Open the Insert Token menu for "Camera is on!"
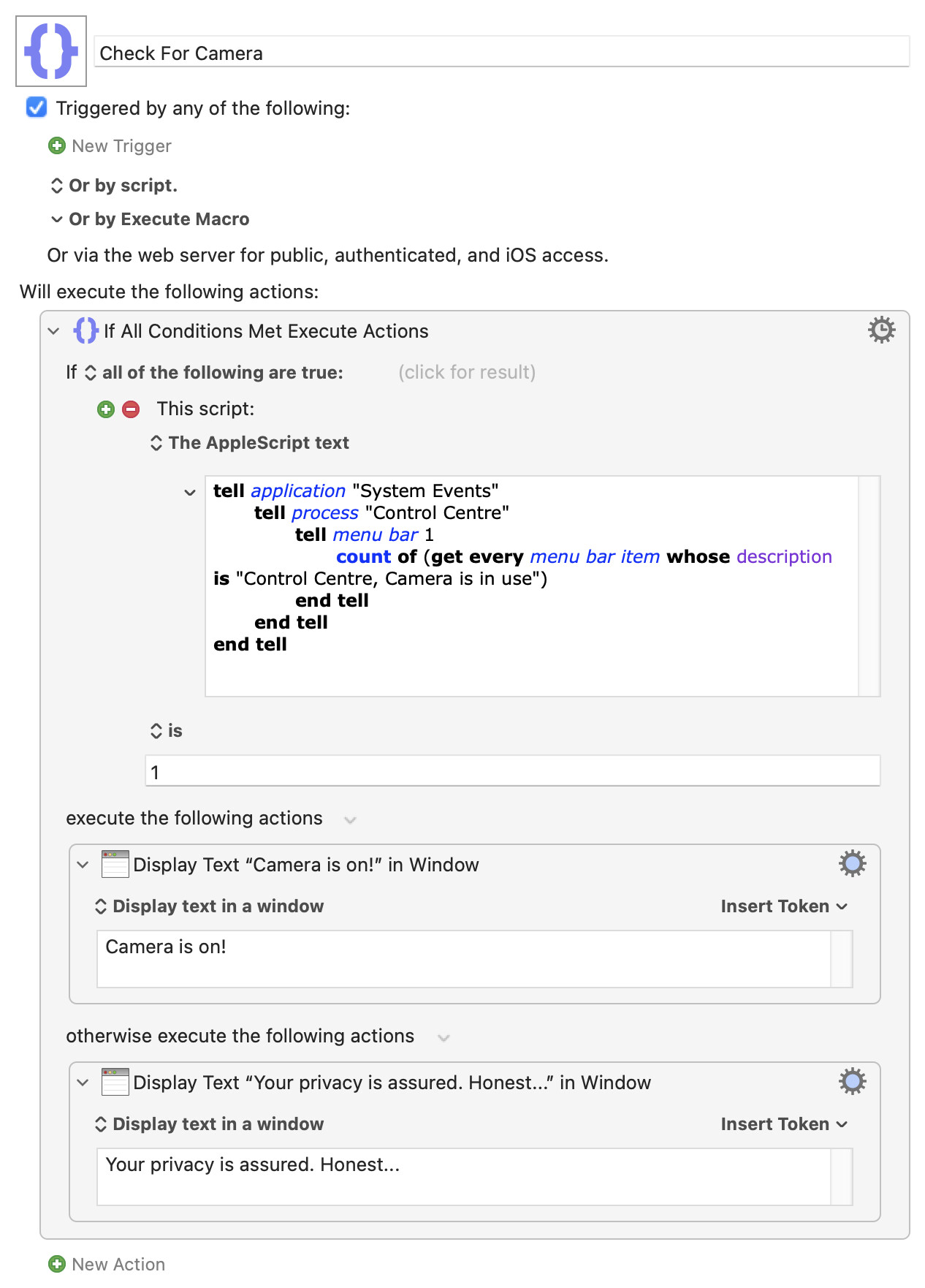This screenshot has width=925, height=1288. [x=783, y=906]
